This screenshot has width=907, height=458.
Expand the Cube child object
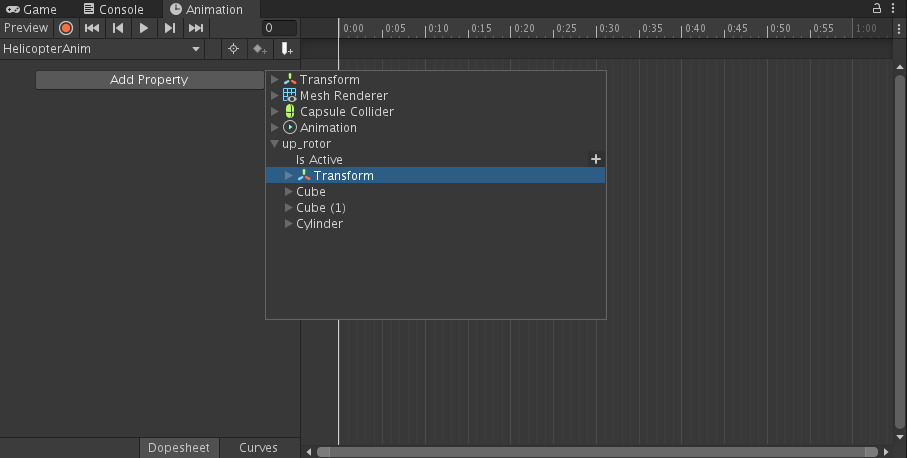[x=289, y=191]
